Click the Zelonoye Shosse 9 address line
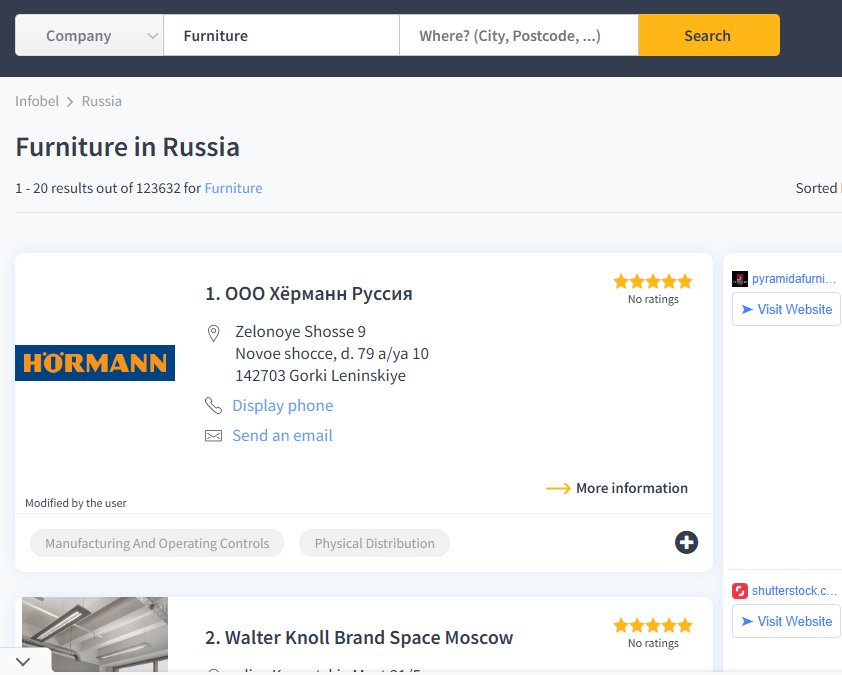Screen dimensions: 842x675 [300, 332]
